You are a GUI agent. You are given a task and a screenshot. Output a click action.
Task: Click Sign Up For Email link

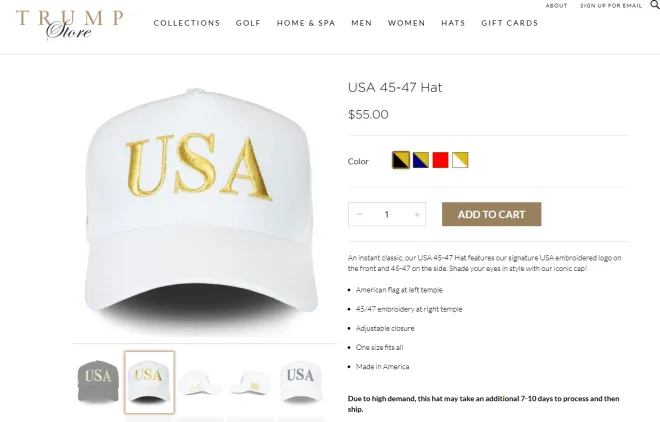pos(611,6)
